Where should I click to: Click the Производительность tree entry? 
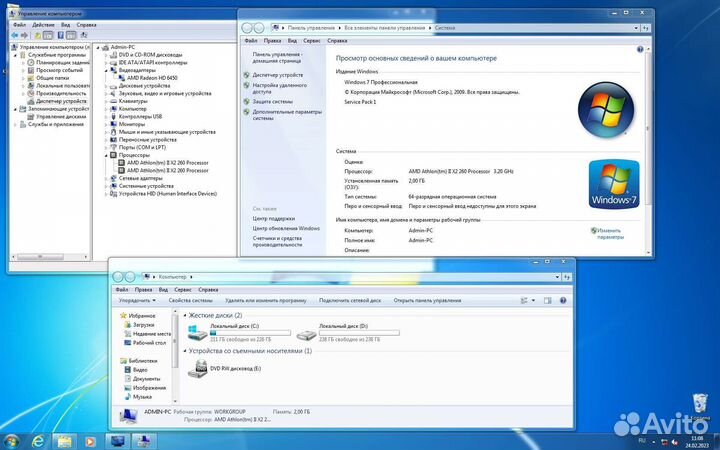coord(61,93)
